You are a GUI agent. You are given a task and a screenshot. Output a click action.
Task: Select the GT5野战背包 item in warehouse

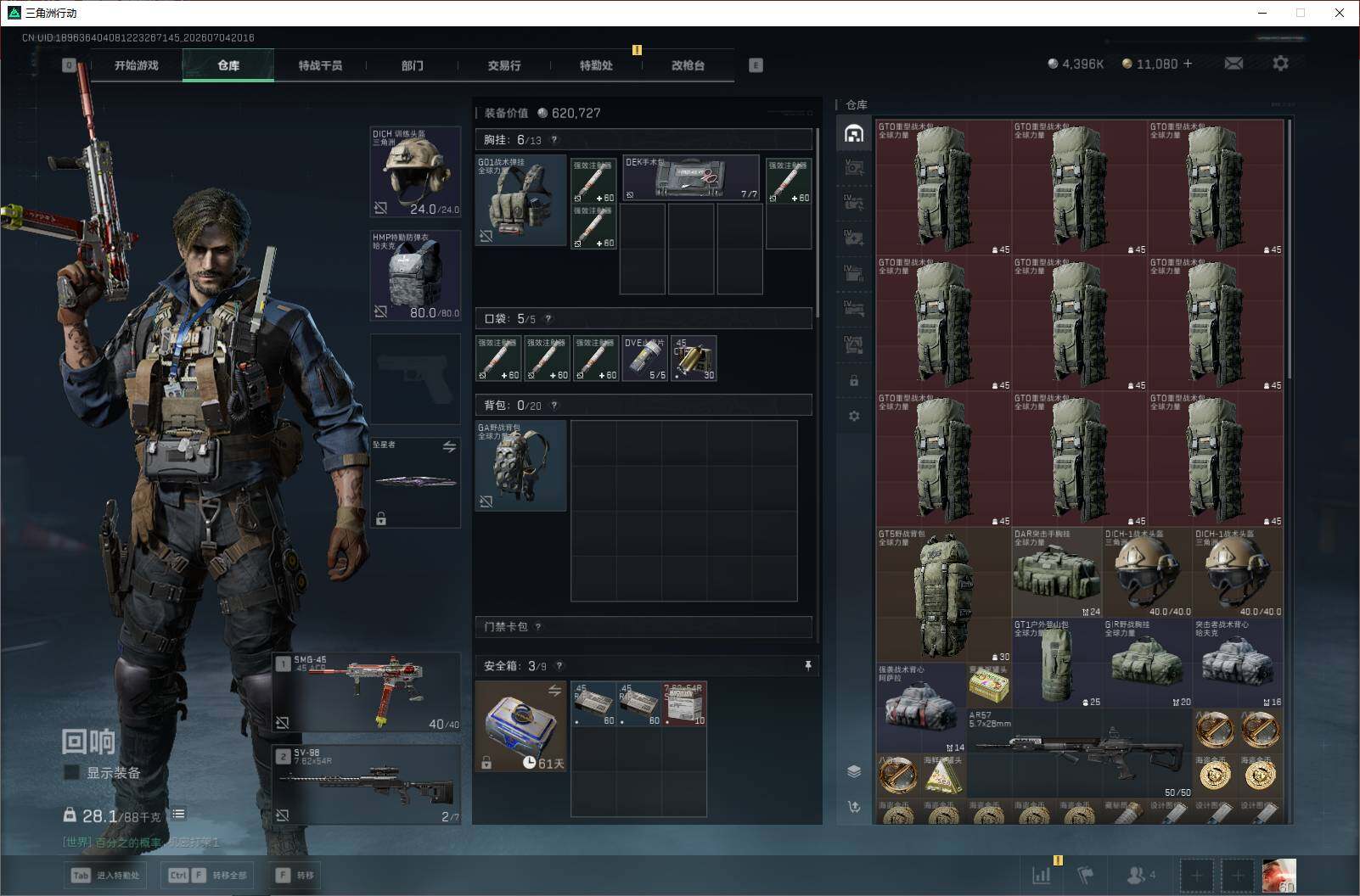pos(944,596)
